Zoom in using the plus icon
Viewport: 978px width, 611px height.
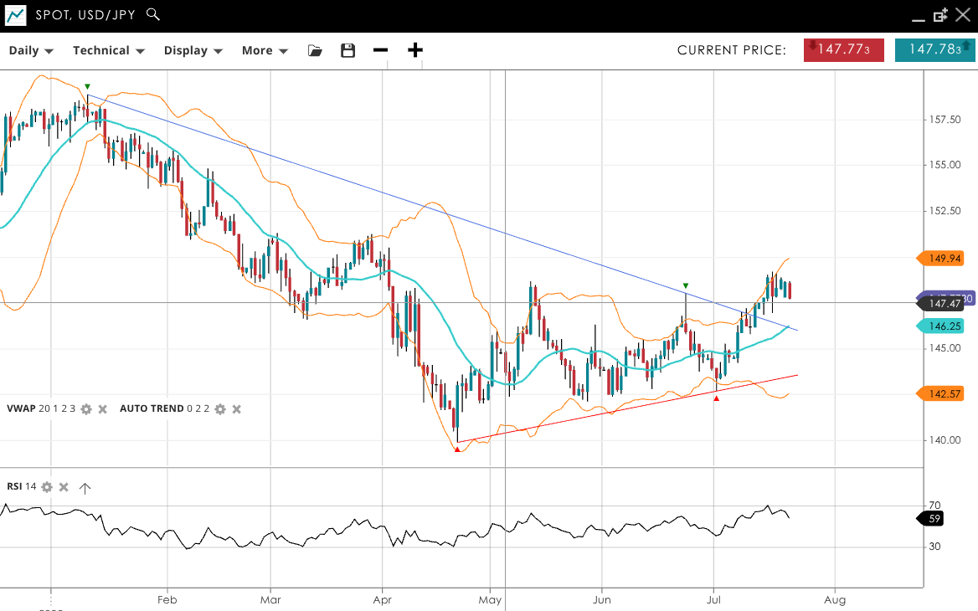click(415, 51)
